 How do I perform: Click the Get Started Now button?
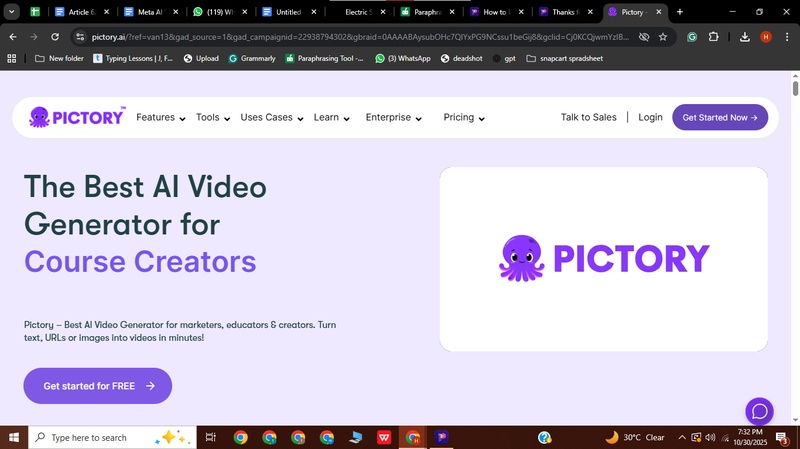(720, 117)
